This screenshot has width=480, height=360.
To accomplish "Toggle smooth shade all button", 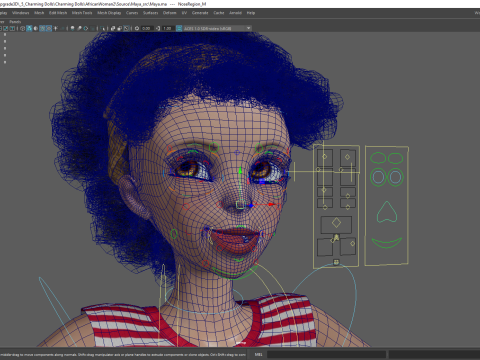I will click(x=29, y=28).
